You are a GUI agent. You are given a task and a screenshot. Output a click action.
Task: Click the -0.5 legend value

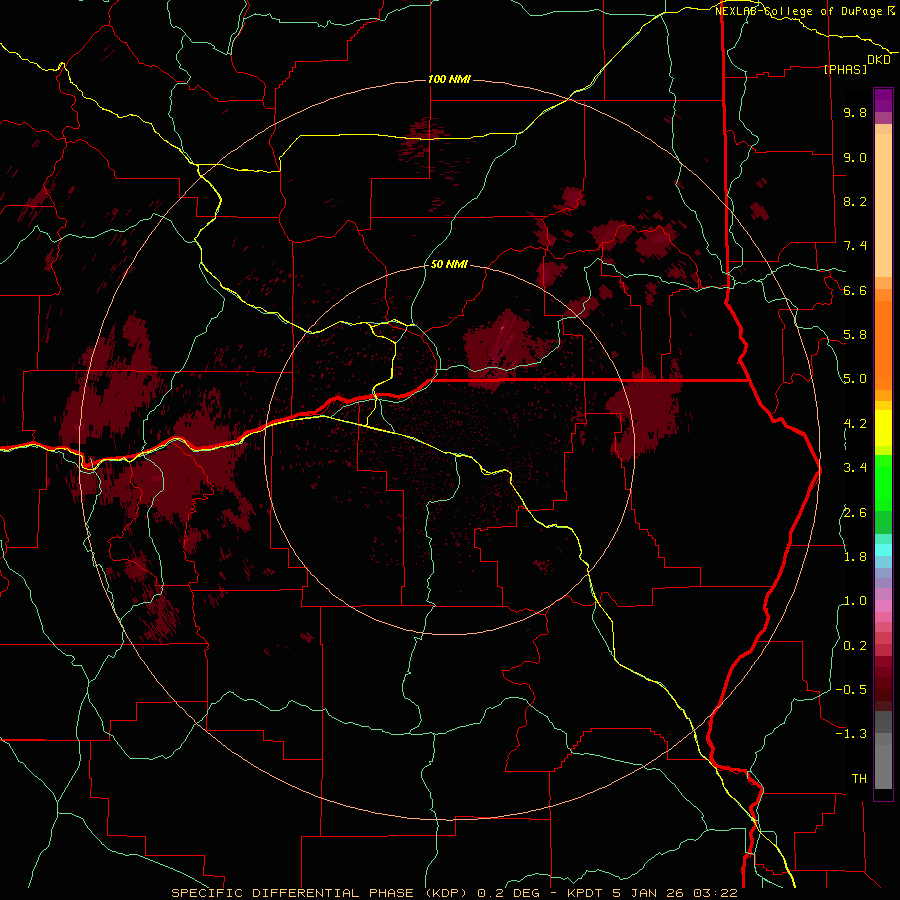click(x=851, y=690)
